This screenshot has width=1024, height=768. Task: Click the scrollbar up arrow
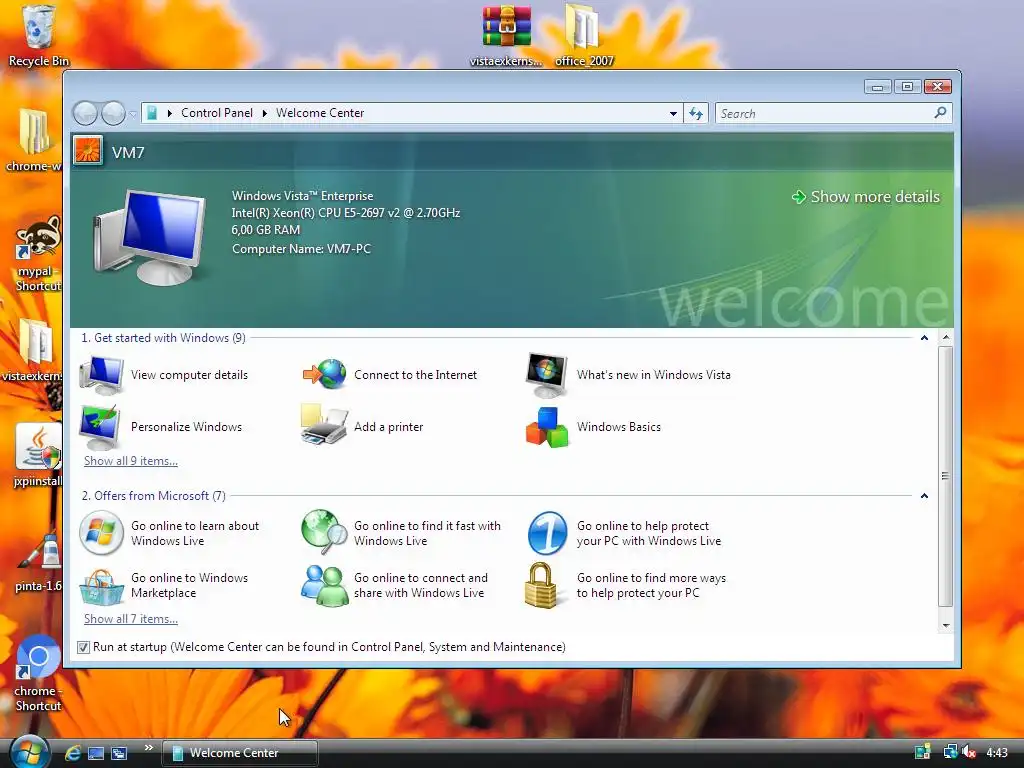pyautogui.click(x=945, y=338)
